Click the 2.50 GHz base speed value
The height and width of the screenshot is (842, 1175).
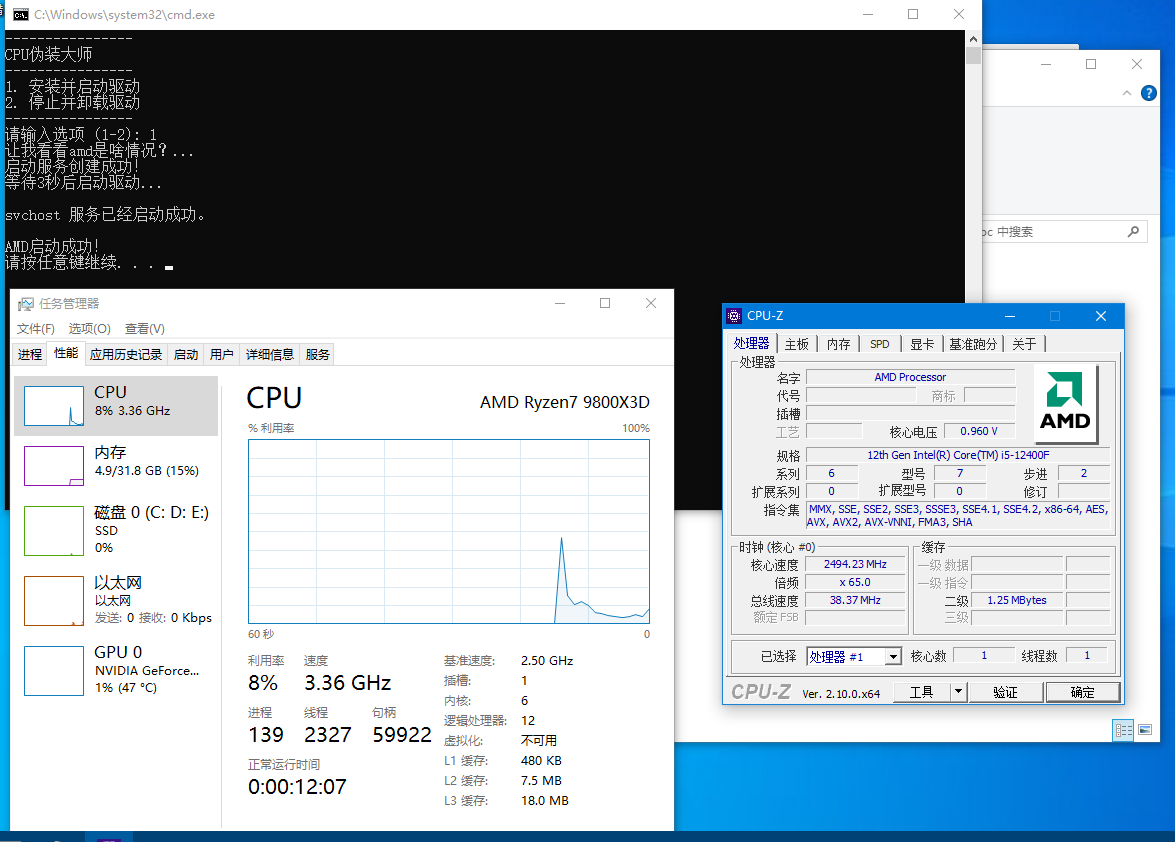[547, 661]
